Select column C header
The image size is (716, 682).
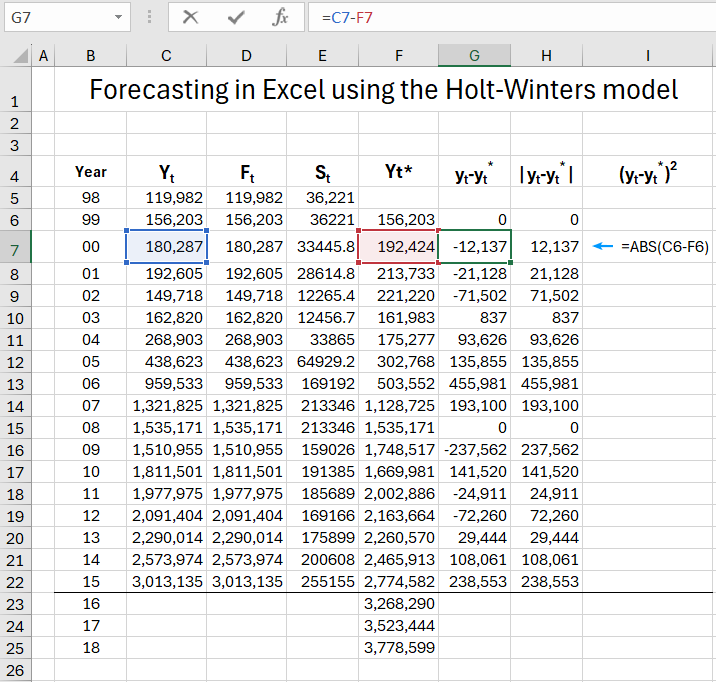[166, 55]
